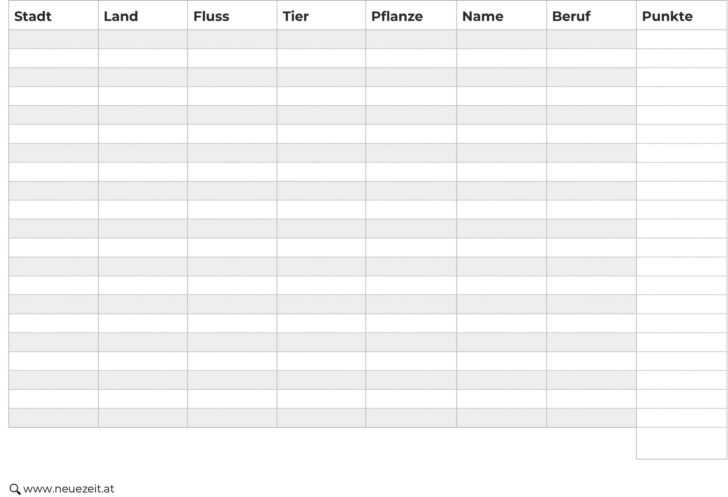Click the Punkte column header
The image size is (728, 497).
pyautogui.click(x=667, y=16)
